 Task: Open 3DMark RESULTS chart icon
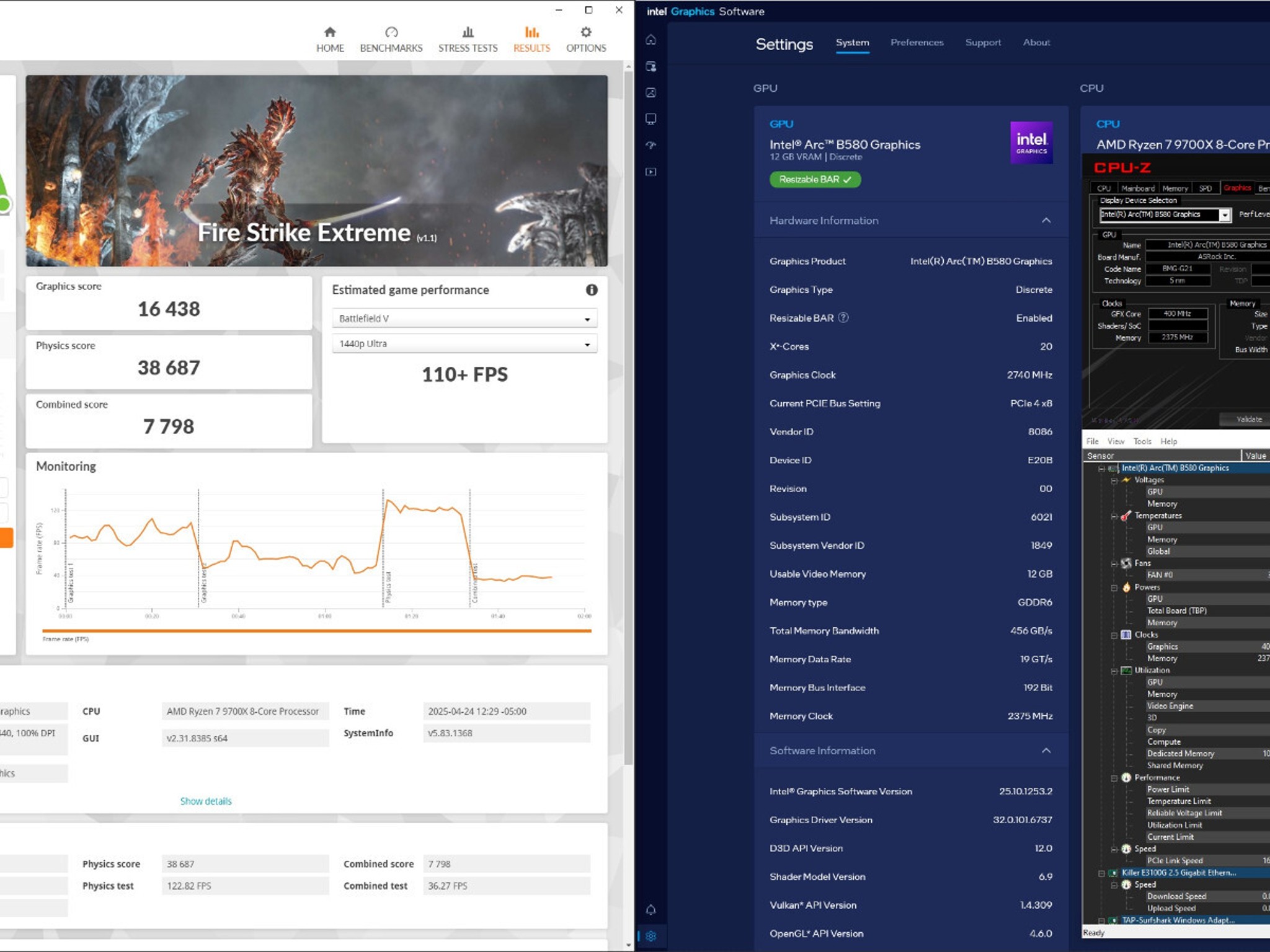tap(531, 32)
